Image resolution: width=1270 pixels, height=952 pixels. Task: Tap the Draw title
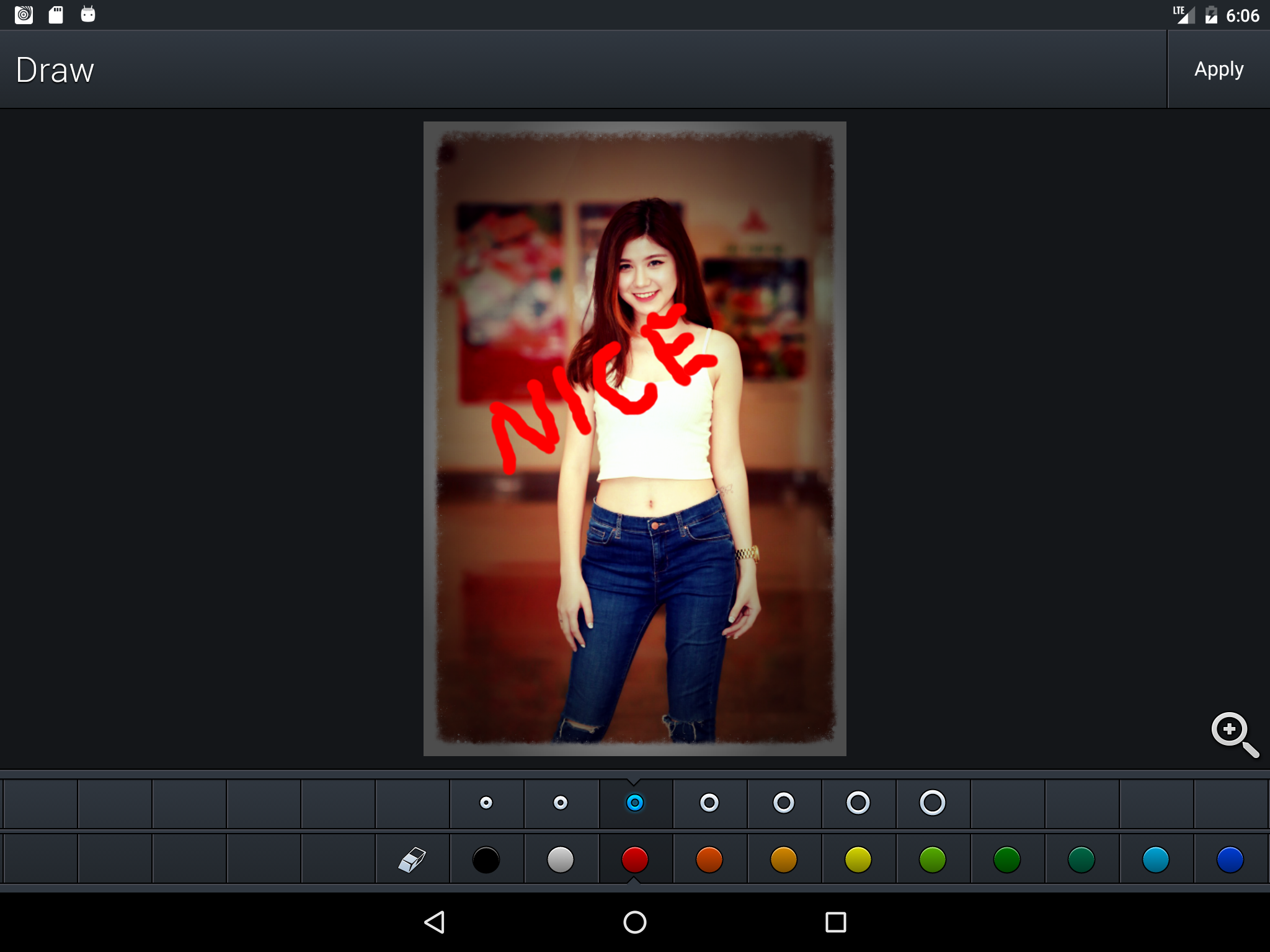tap(55, 70)
